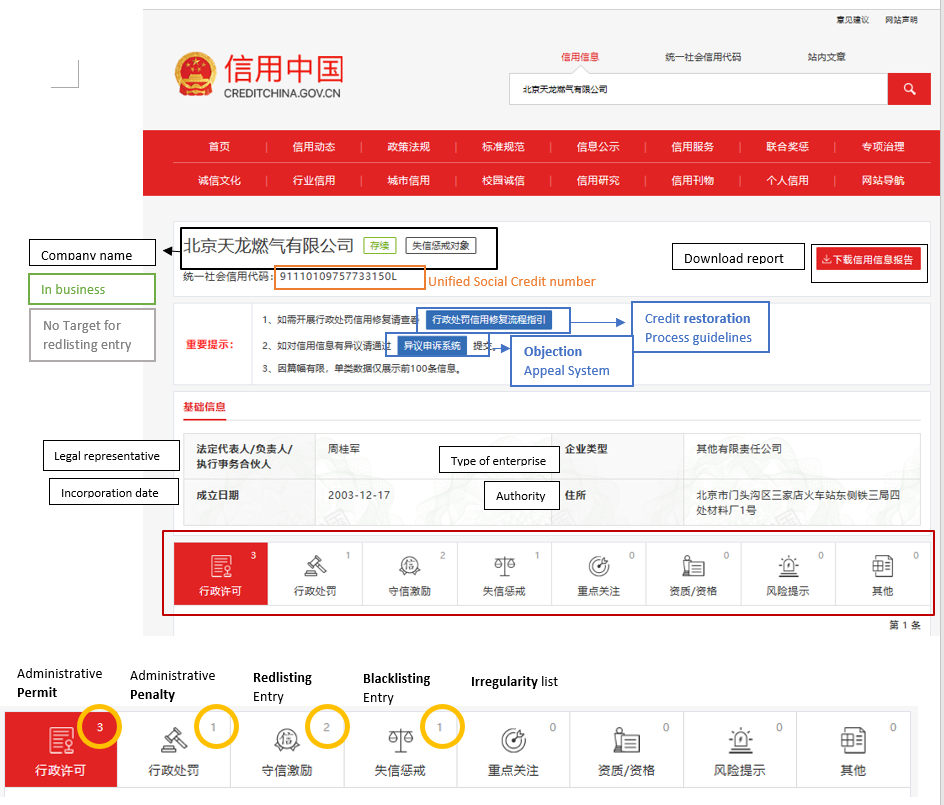Click the 资质/资格 qualifications icon
This screenshot has height=805, width=944.
pos(692,573)
